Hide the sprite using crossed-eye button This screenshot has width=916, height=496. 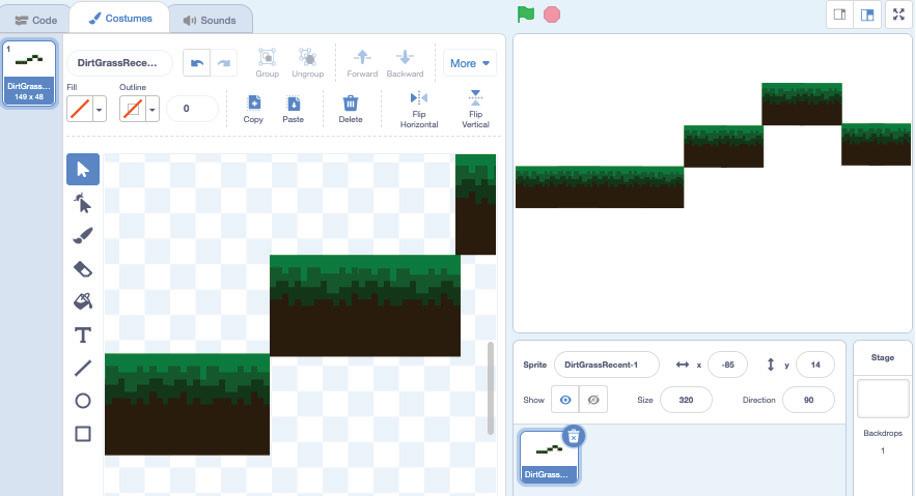point(594,400)
